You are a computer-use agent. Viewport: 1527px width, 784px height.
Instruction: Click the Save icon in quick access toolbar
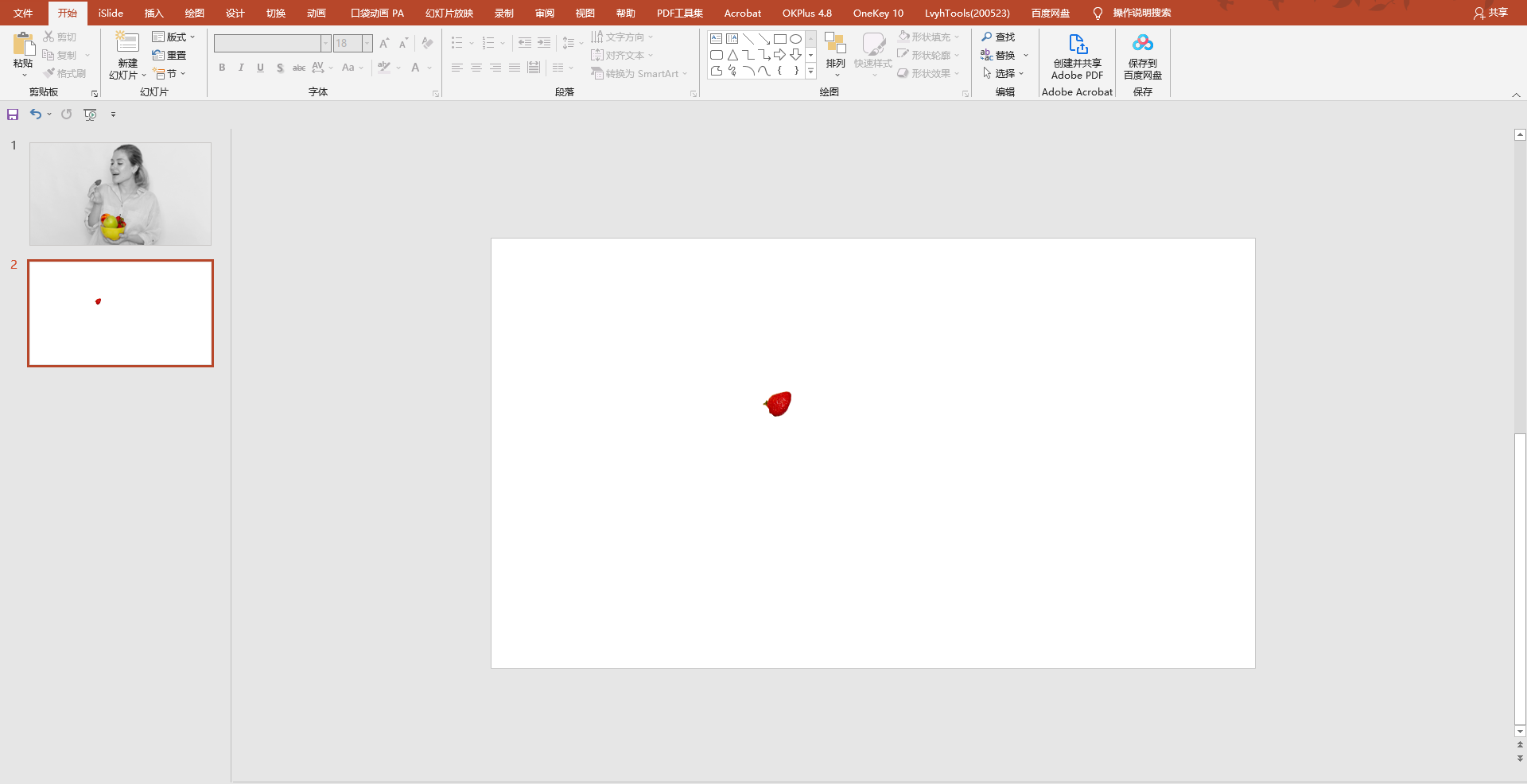(x=13, y=114)
